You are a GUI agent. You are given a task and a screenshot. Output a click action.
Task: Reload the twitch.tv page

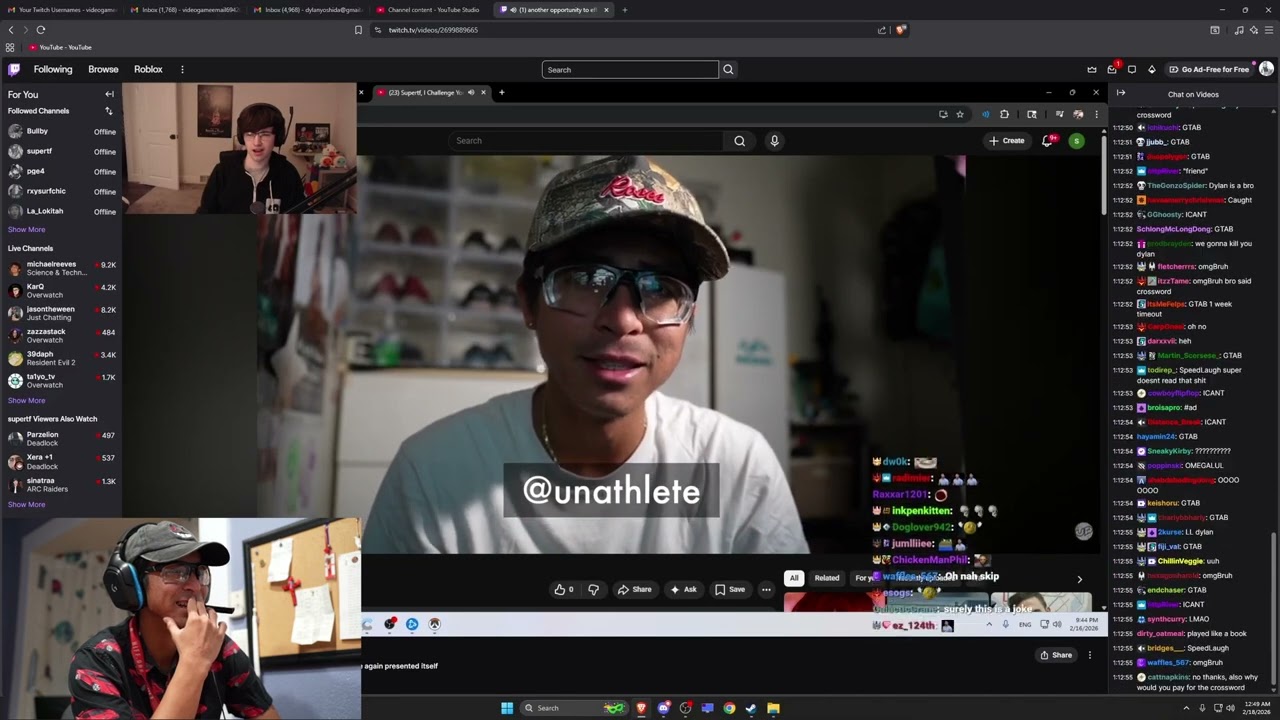40,30
